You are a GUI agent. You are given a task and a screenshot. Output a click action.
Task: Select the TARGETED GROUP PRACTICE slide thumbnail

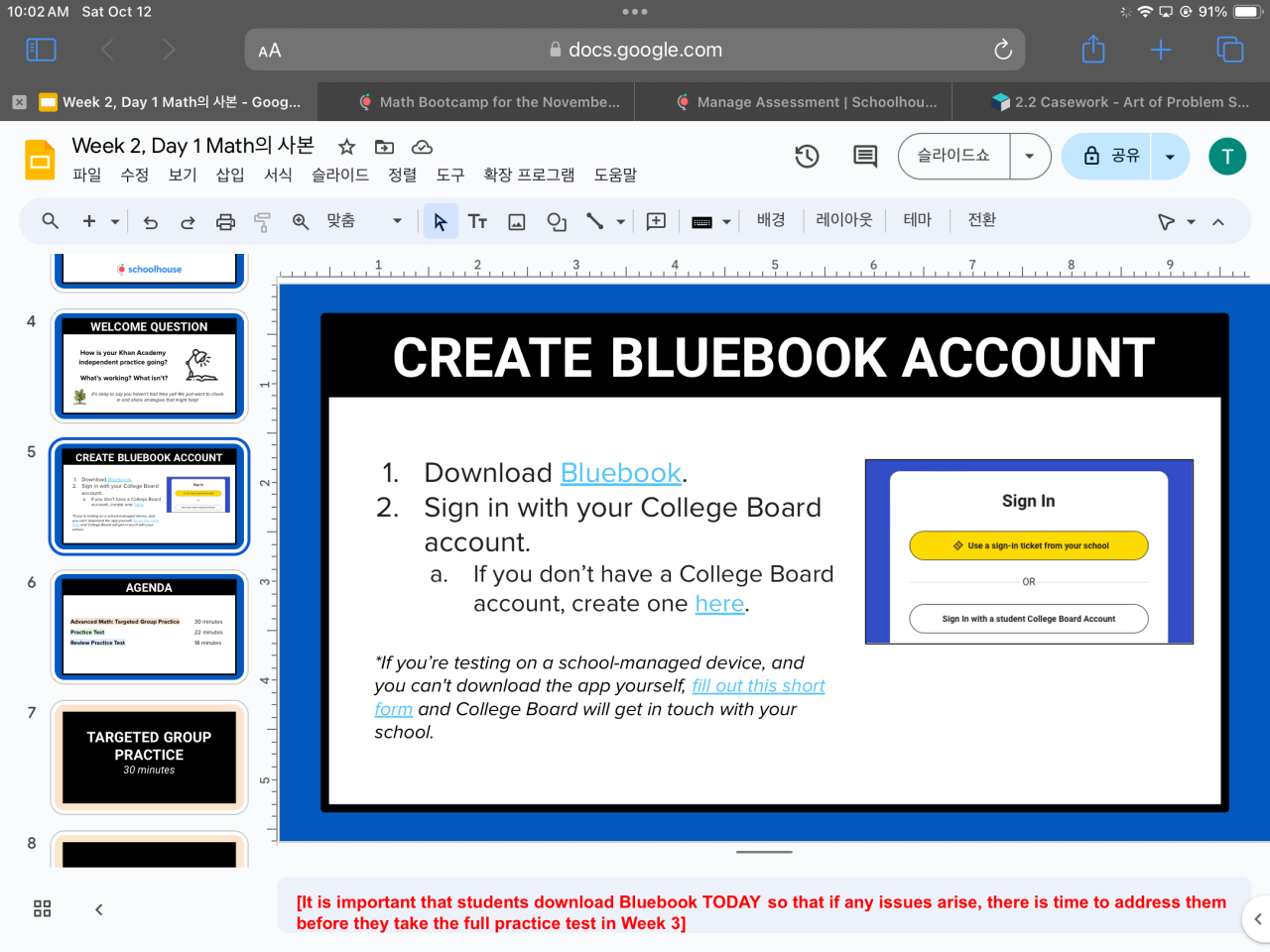(149, 757)
